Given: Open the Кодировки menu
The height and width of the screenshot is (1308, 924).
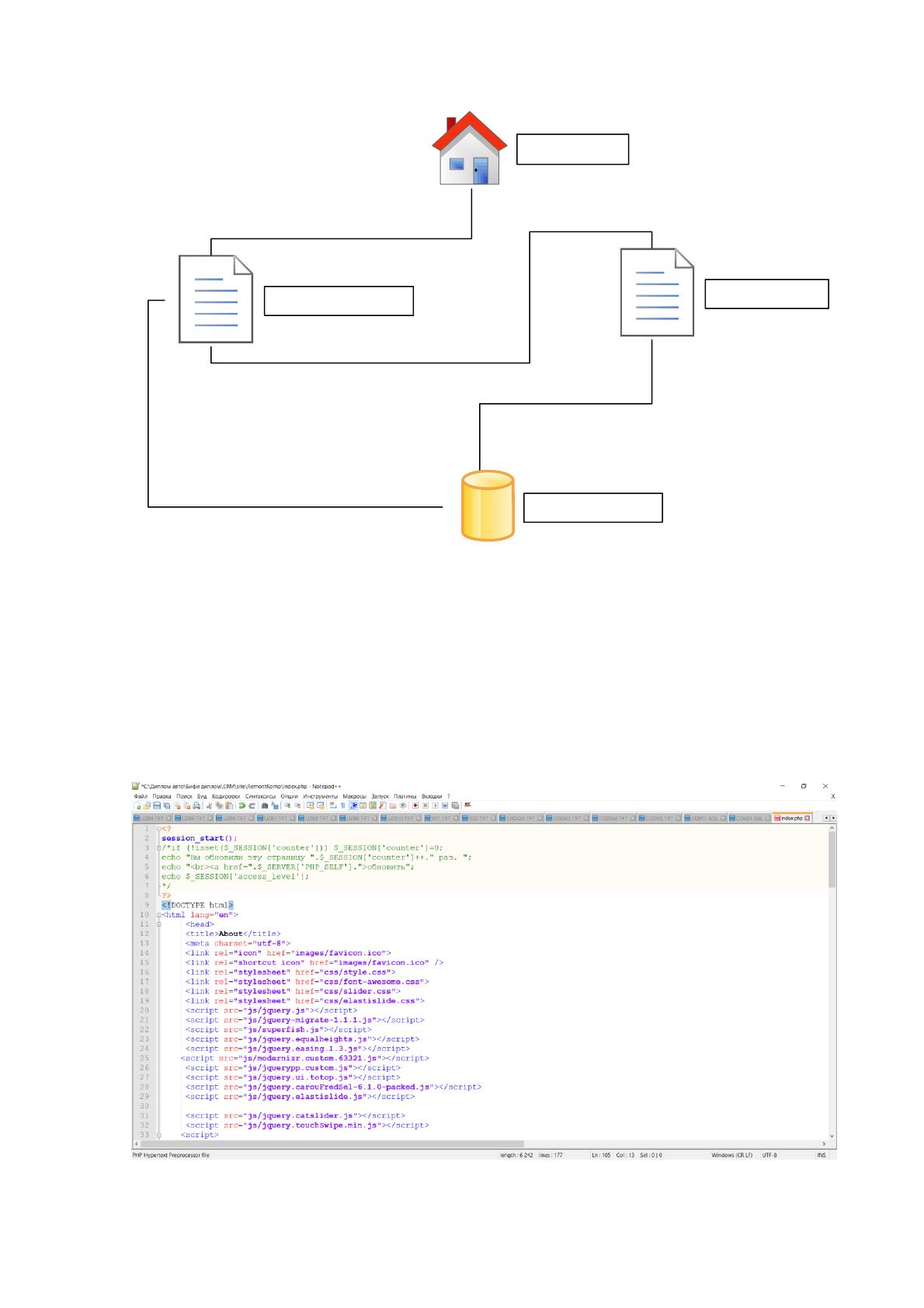Looking at the screenshot, I should click(x=226, y=796).
